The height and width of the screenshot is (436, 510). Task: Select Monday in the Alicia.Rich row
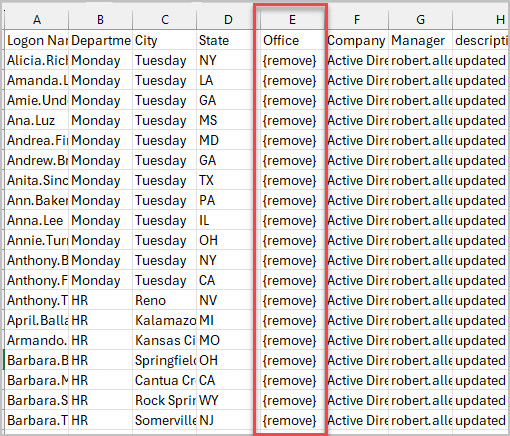pos(100,60)
